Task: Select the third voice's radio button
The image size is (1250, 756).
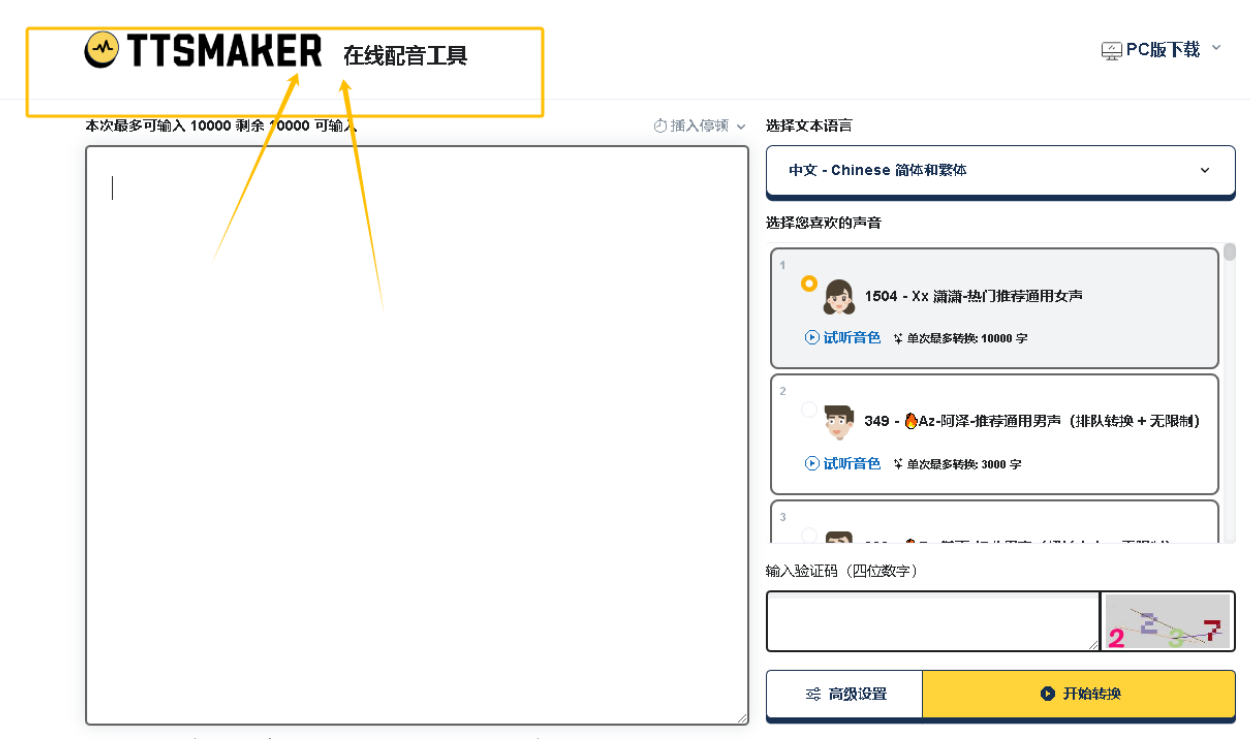Action: (x=809, y=536)
